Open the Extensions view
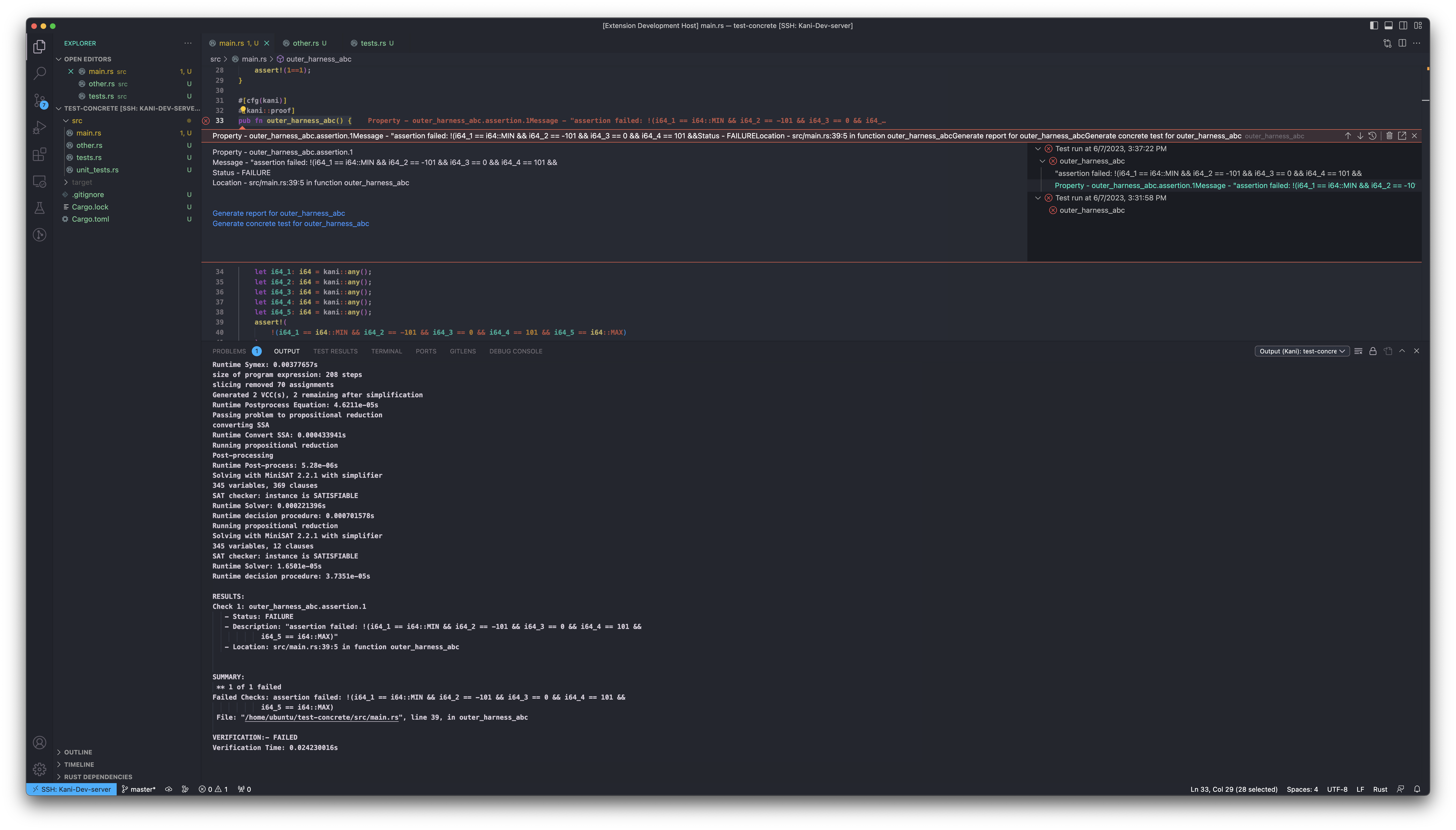Image resolution: width=1456 pixels, height=830 pixels. point(39,154)
